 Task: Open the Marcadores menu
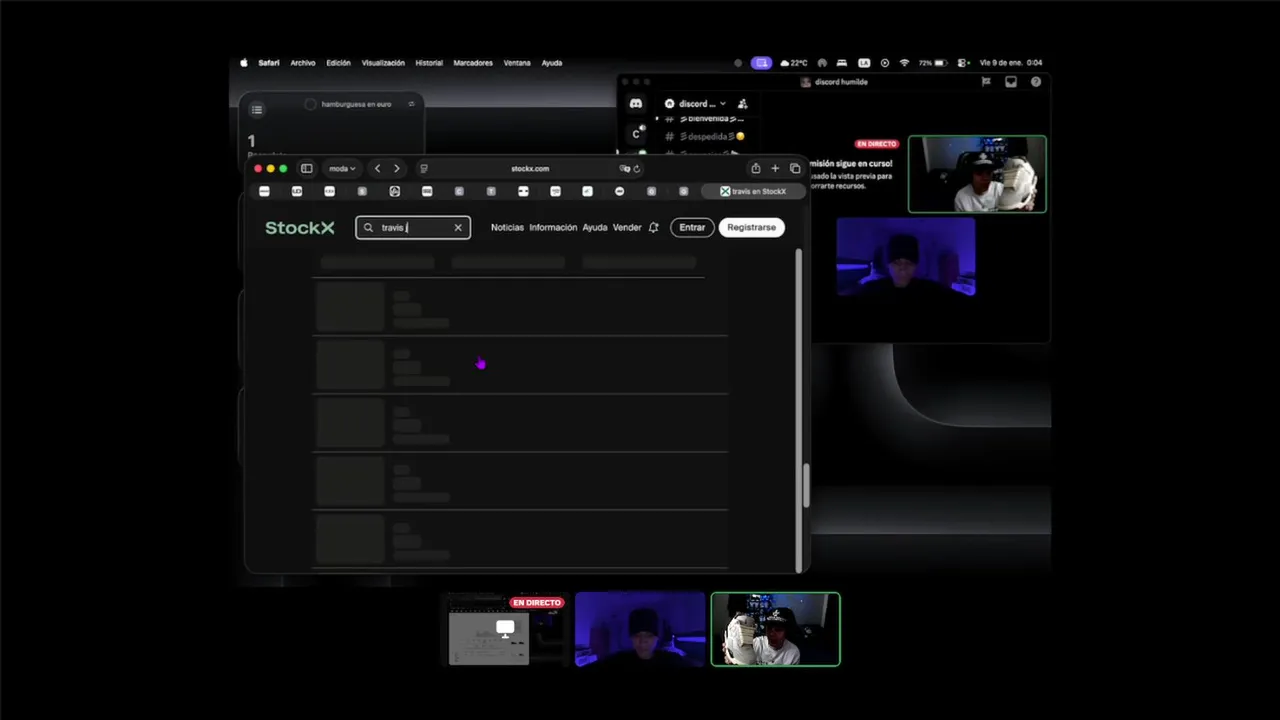click(x=473, y=63)
